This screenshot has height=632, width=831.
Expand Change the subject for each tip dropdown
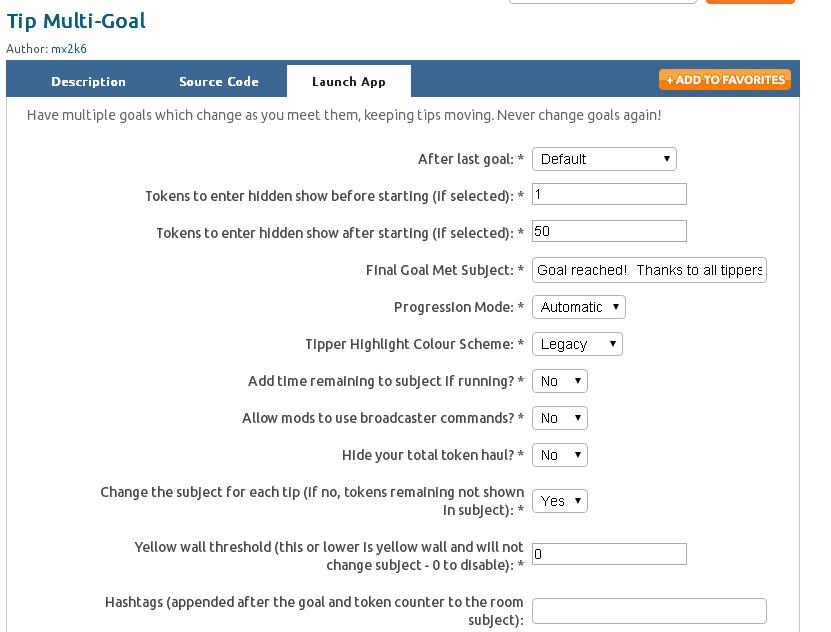[559, 501]
